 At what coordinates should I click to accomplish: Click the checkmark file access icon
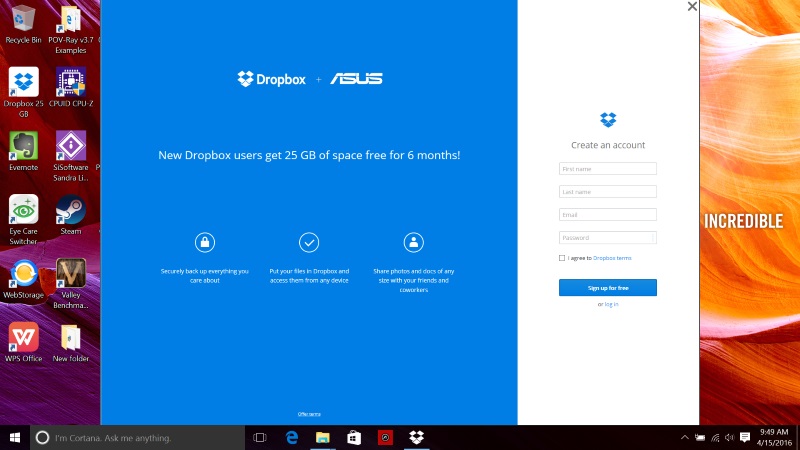[x=309, y=242]
